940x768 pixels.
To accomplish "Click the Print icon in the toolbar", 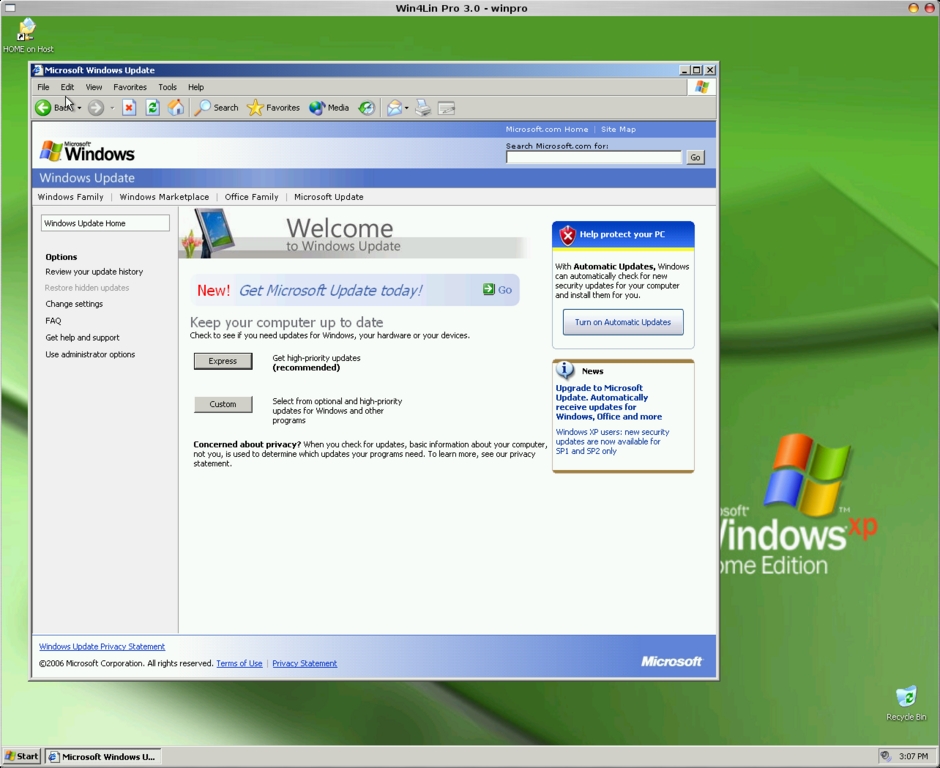I will 423,108.
